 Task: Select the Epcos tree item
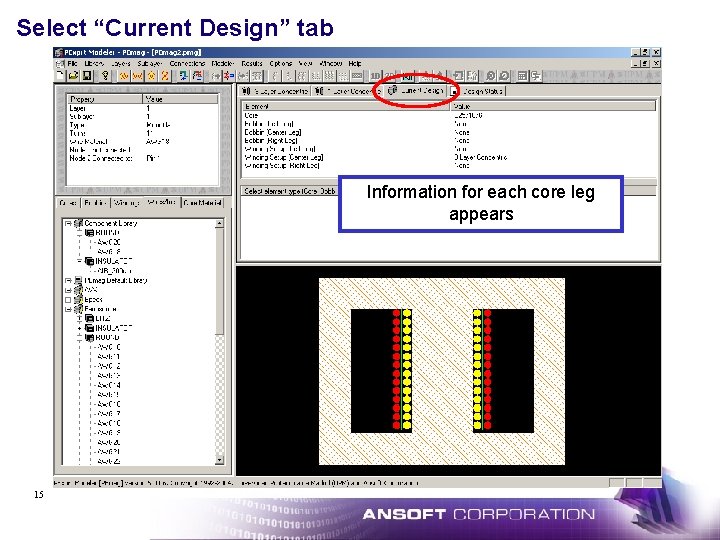(x=93, y=299)
